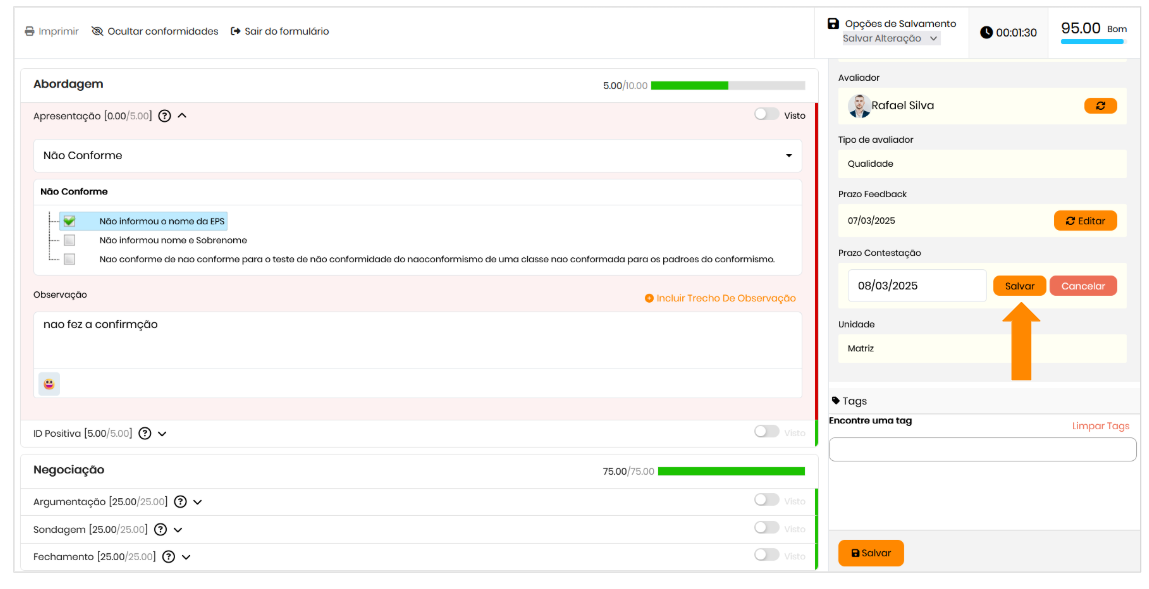Viewport: 1149px width, 589px height.
Task: Uncheck 'Não informou o nome da EPS'
Action: tap(69, 221)
